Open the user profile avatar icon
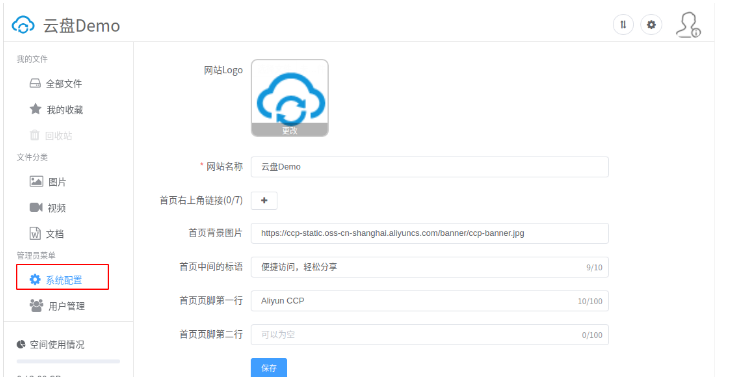 click(688, 25)
